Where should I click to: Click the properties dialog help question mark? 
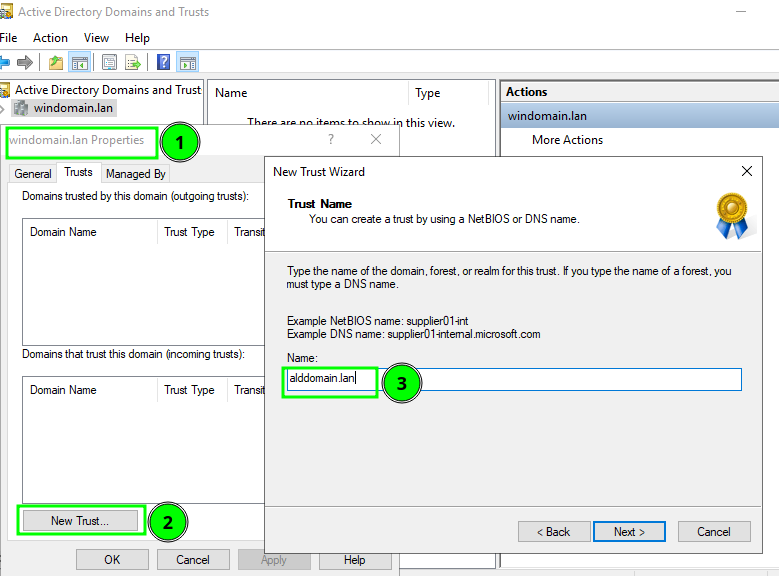pyautogui.click(x=331, y=139)
